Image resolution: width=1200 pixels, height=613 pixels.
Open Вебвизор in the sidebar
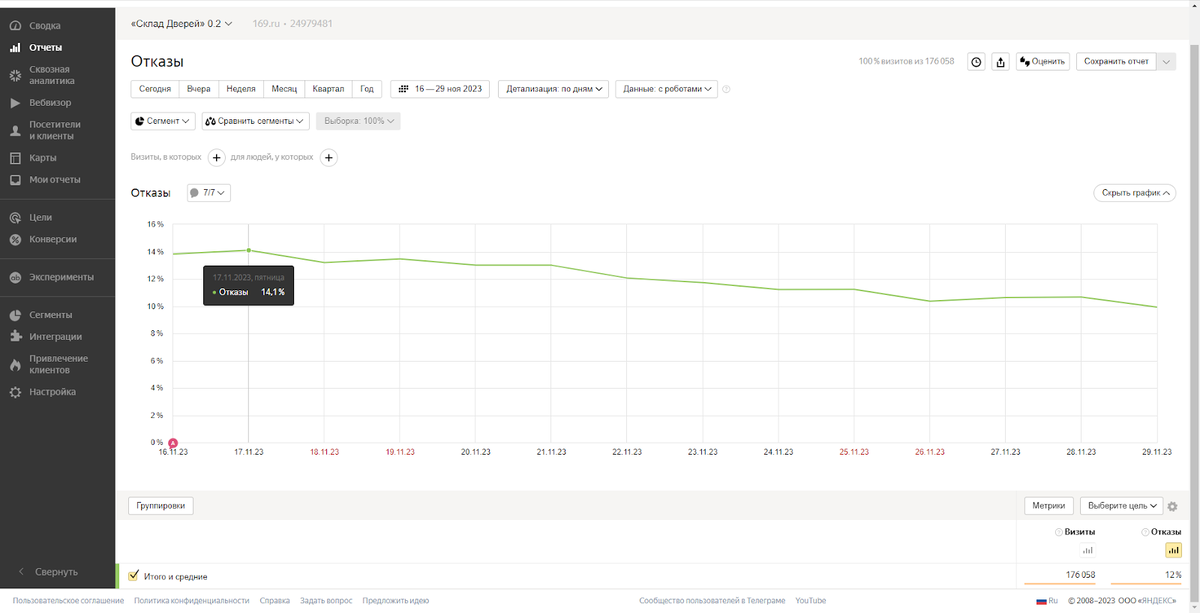pos(50,102)
